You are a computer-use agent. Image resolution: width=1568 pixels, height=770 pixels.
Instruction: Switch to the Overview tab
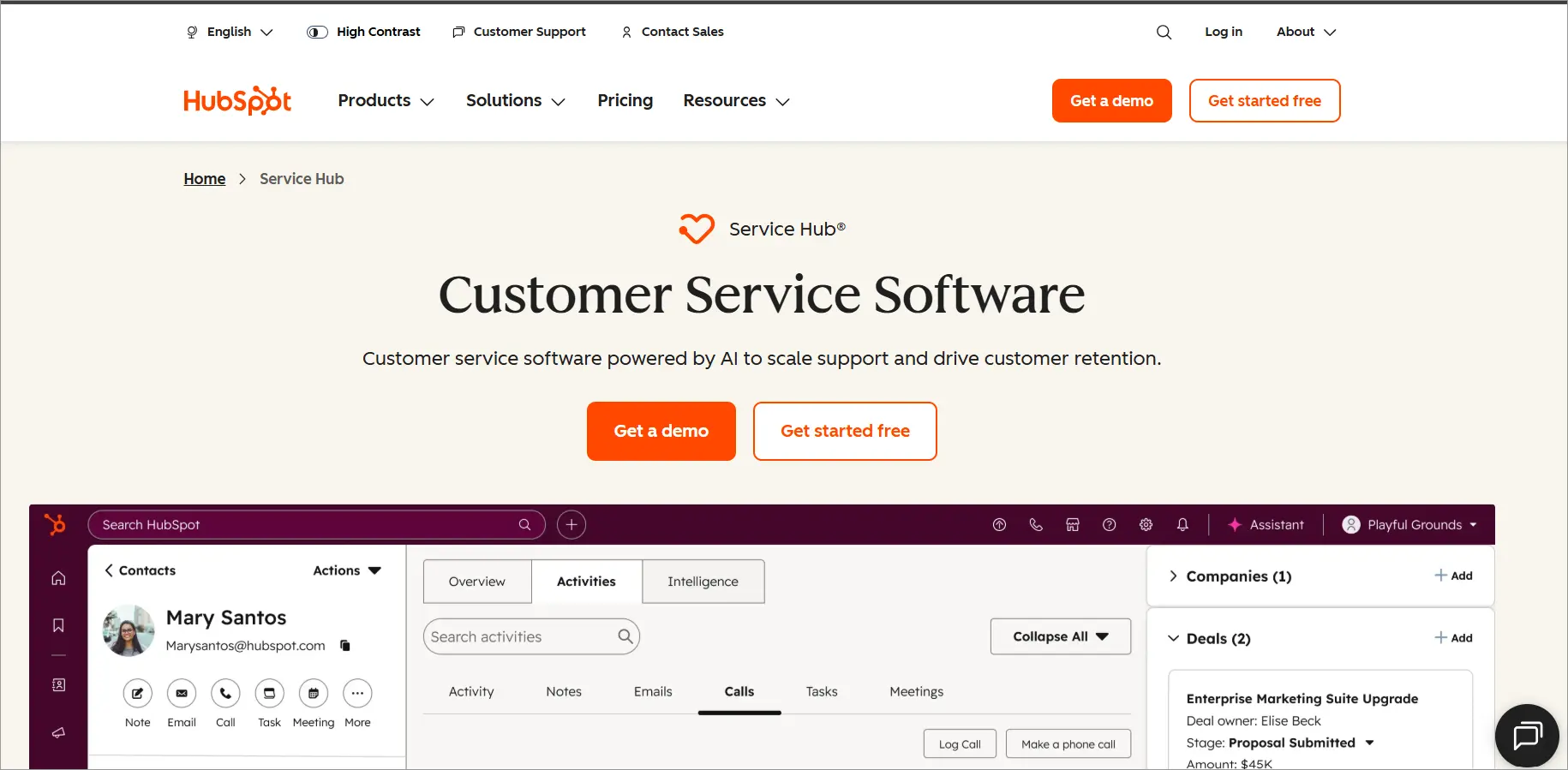point(477,582)
